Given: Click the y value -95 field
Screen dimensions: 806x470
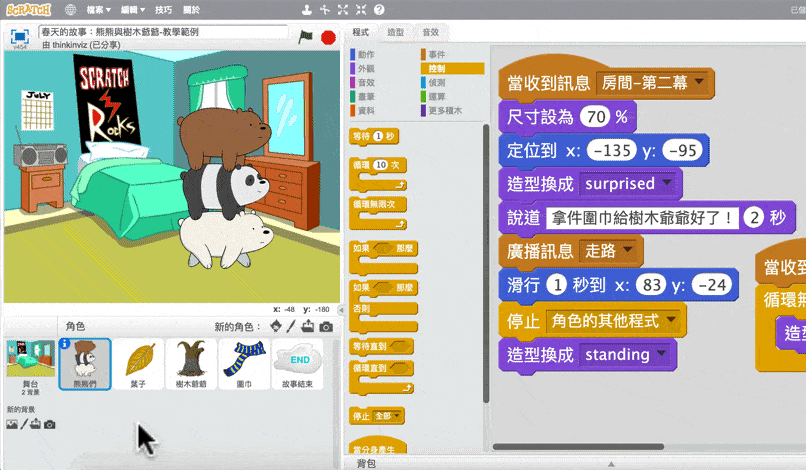Looking at the screenshot, I should click(683, 150).
